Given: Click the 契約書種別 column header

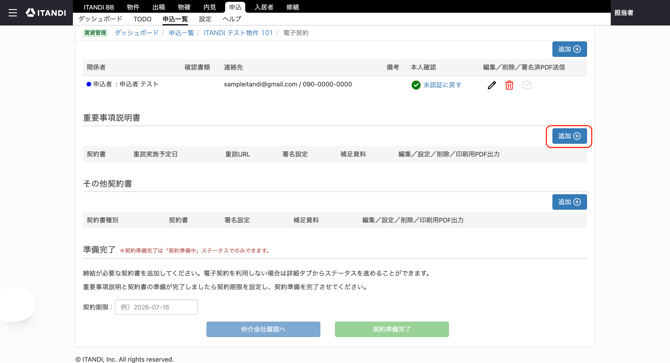Looking at the screenshot, I should click(103, 220).
